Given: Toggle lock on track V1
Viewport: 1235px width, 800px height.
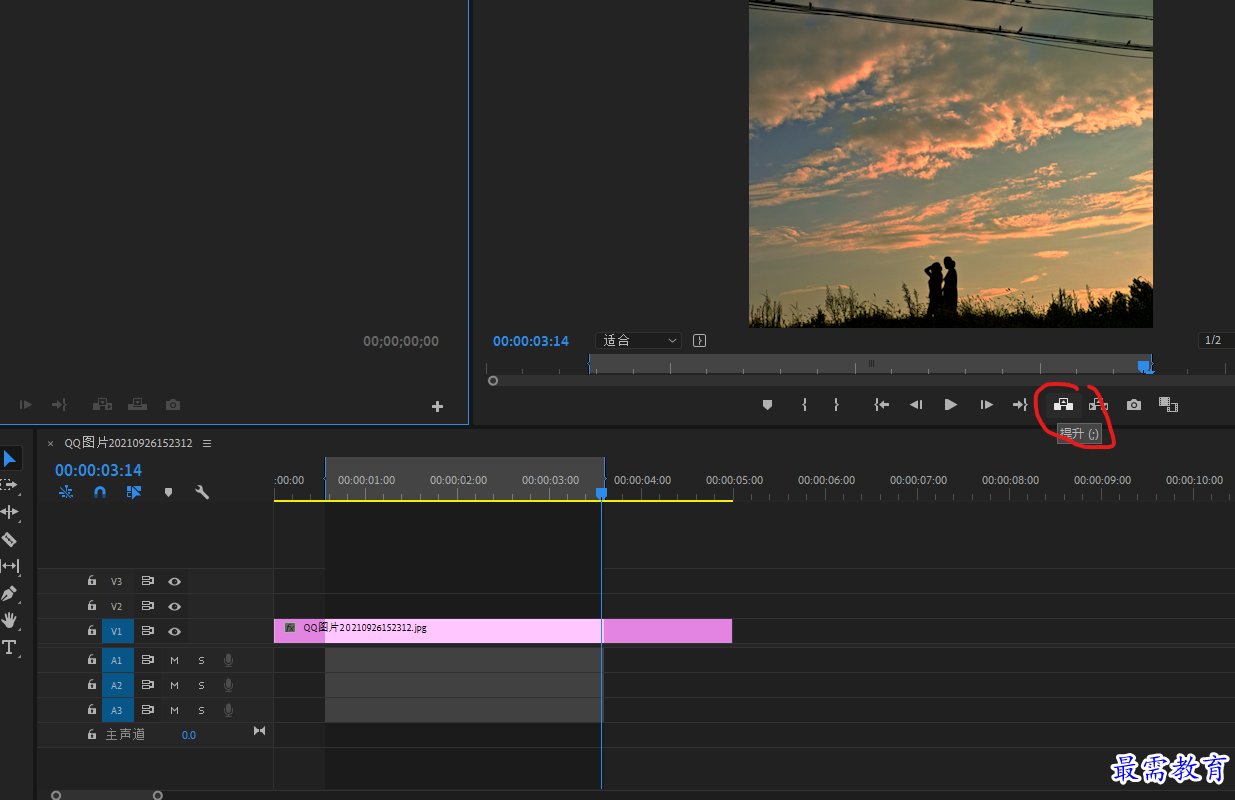Looking at the screenshot, I should click(91, 631).
